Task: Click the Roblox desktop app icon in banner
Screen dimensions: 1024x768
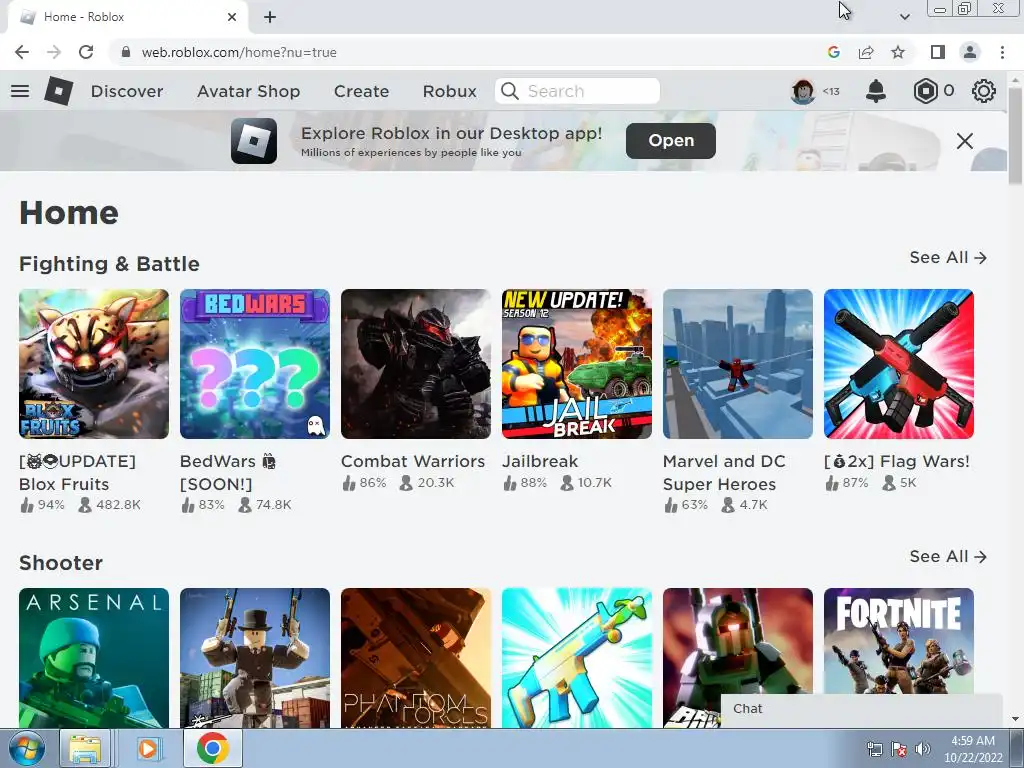Action: point(254,141)
